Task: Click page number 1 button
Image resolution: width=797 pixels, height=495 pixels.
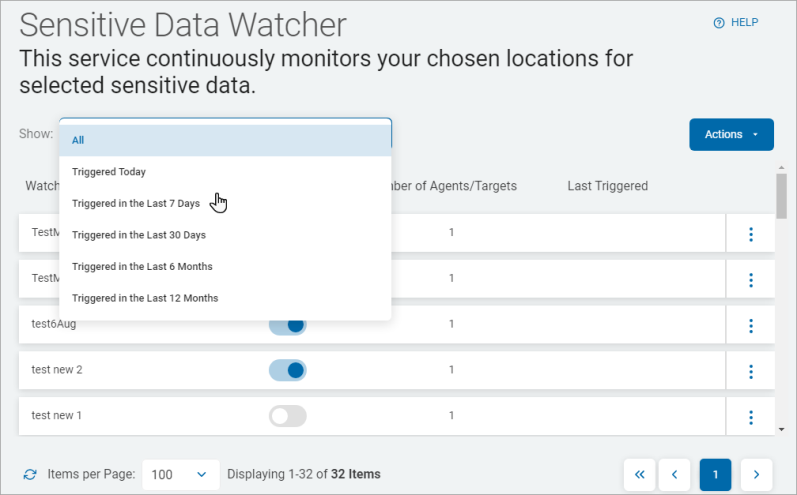Action: tap(715, 474)
